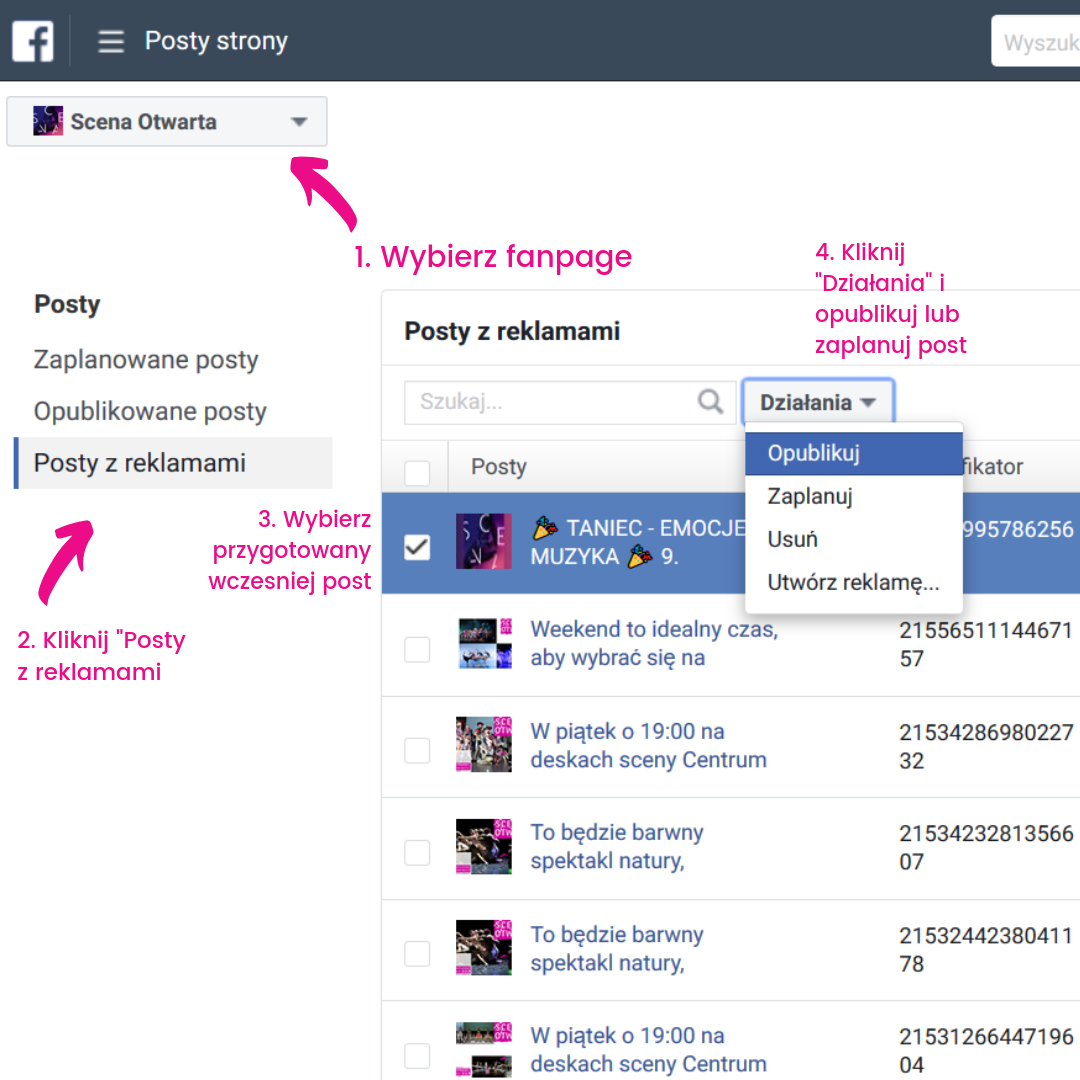Expand the Scena Otwarta fanpage selector
Viewport: 1080px width, 1080px height.
pos(298,121)
